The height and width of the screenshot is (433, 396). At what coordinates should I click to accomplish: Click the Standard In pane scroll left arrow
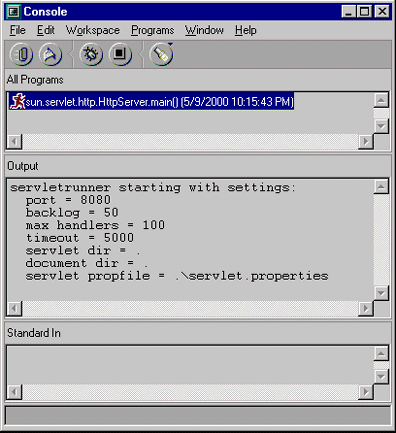(x=14, y=392)
